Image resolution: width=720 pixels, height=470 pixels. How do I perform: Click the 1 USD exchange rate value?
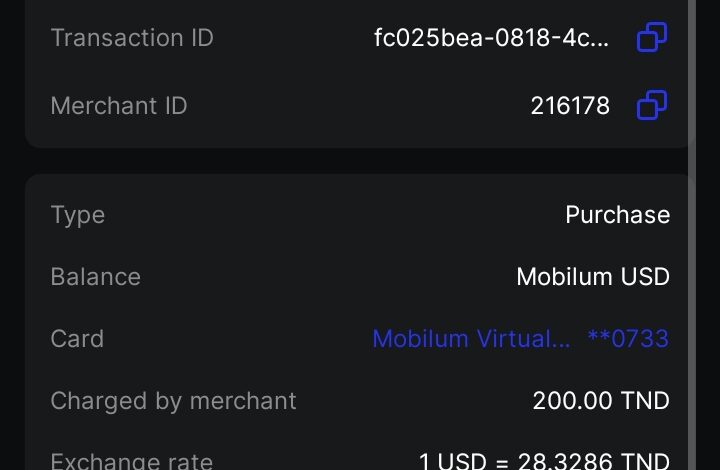point(544,461)
